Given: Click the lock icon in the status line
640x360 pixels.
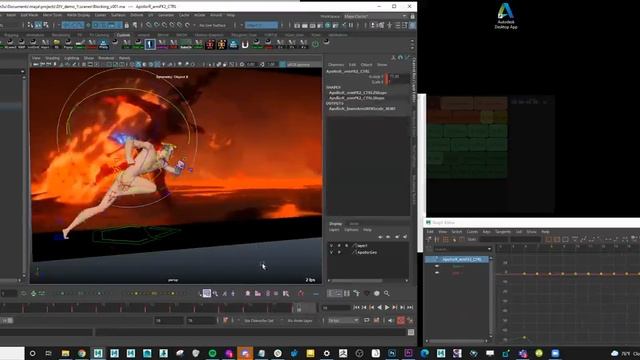Looking at the screenshot, I should pos(127,25).
